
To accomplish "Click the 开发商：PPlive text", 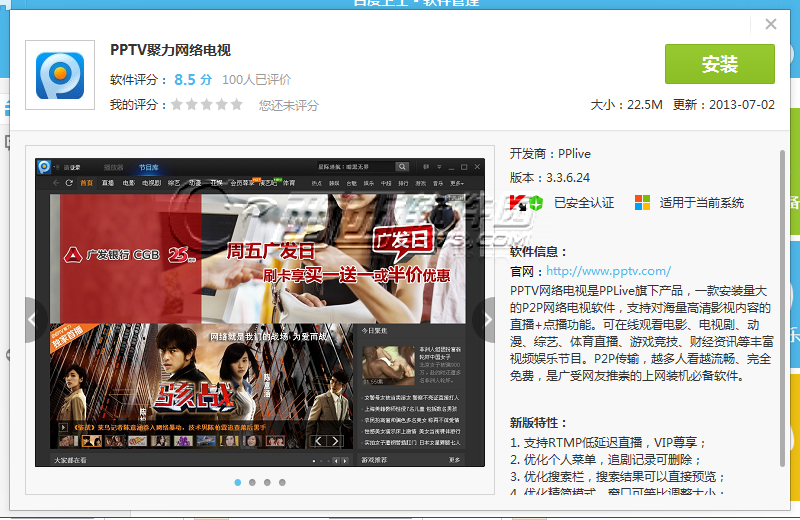I will 550,154.
